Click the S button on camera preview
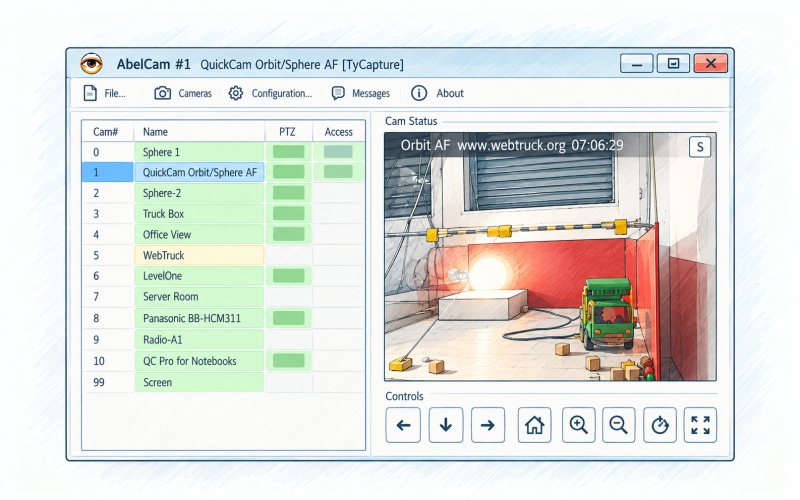The width and height of the screenshot is (800, 500). [700, 147]
